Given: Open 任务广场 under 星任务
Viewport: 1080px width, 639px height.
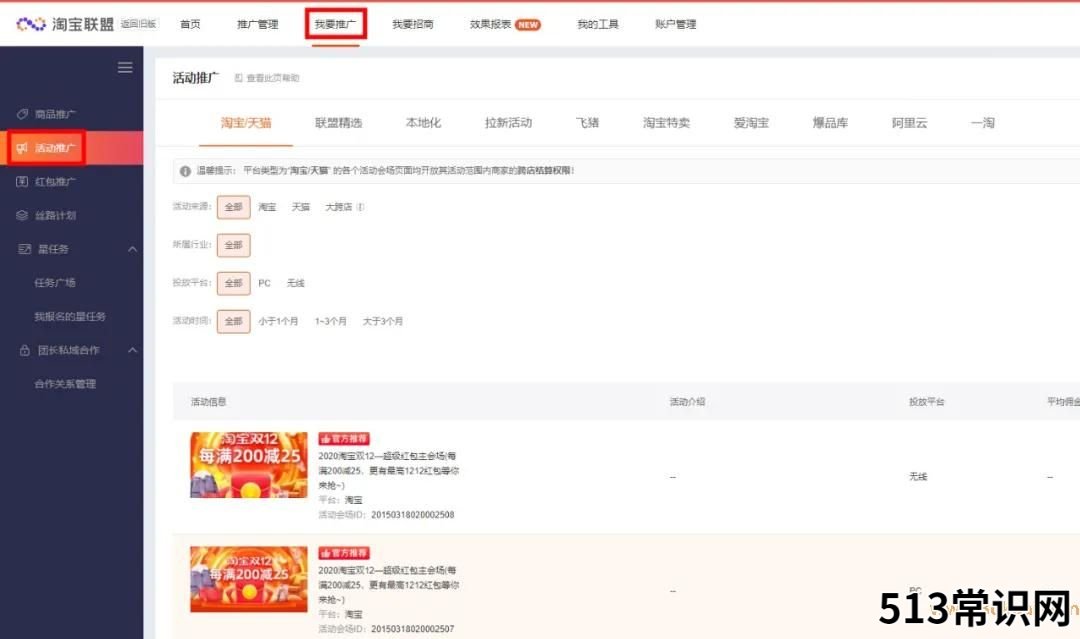Looking at the screenshot, I should (x=55, y=282).
